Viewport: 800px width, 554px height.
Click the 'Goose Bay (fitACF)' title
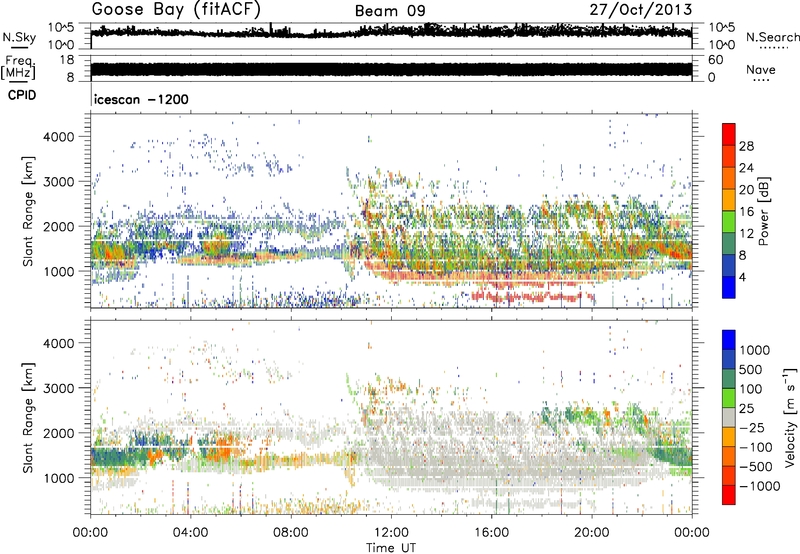pos(176,10)
